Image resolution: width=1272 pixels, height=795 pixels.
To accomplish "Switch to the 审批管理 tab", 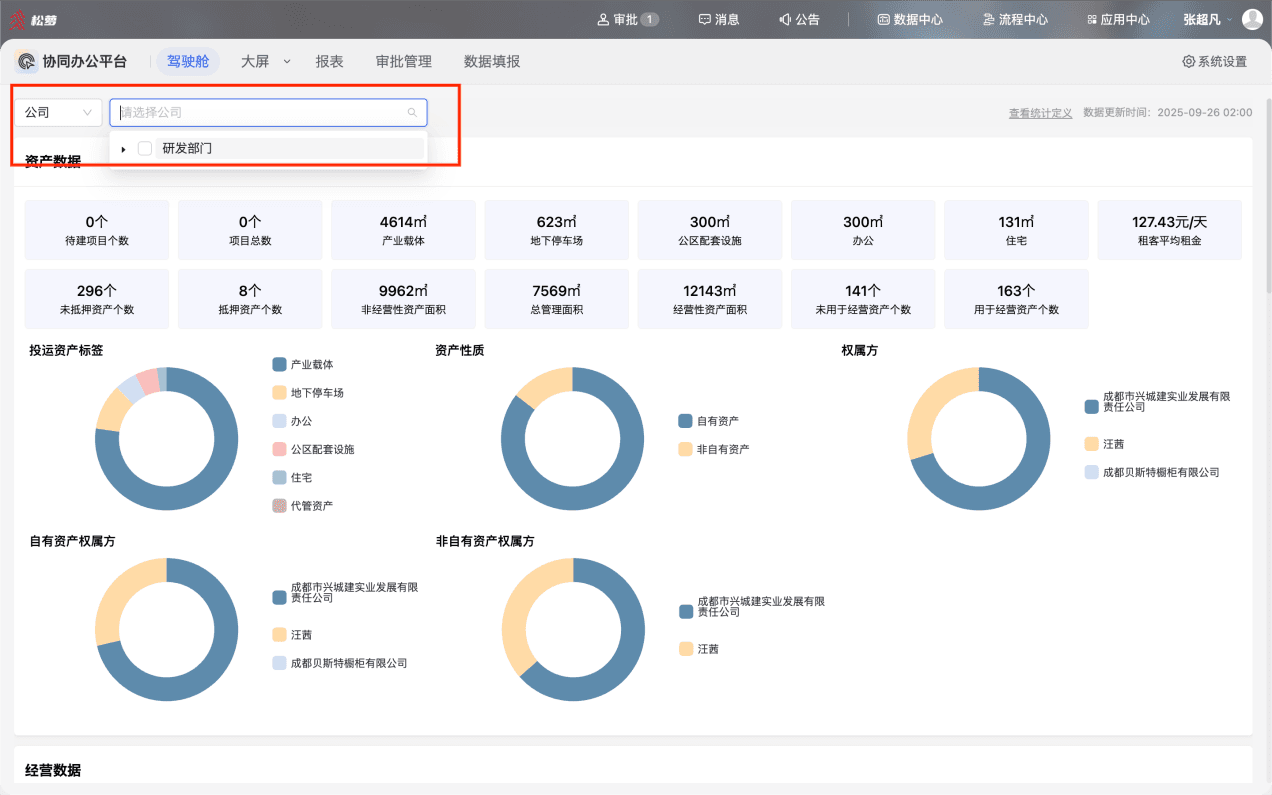I will click(x=404, y=61).
